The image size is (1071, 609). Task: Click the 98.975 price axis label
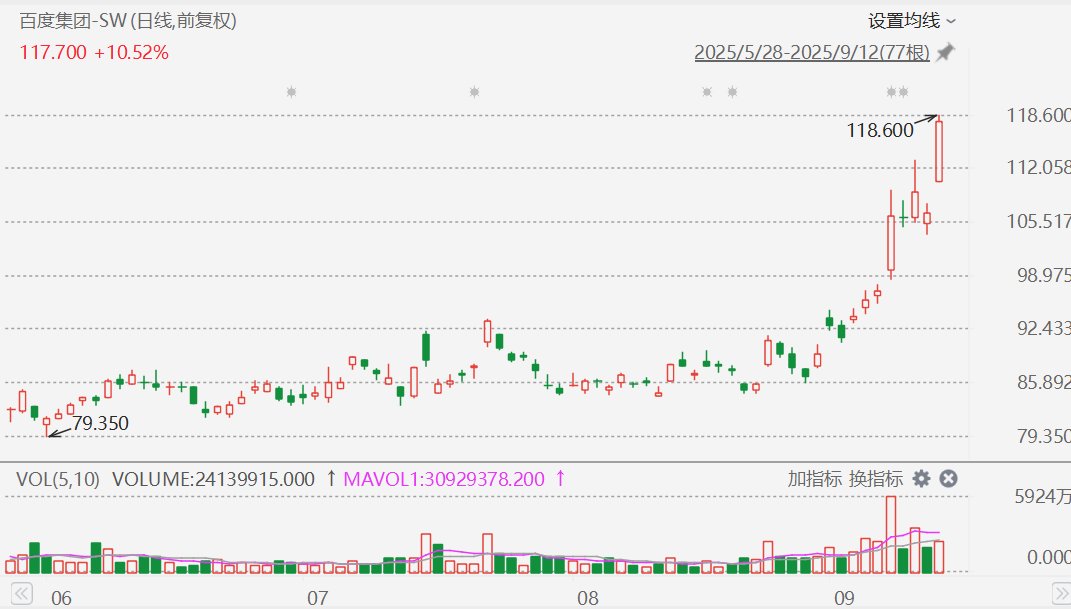tap(1043, 275)
